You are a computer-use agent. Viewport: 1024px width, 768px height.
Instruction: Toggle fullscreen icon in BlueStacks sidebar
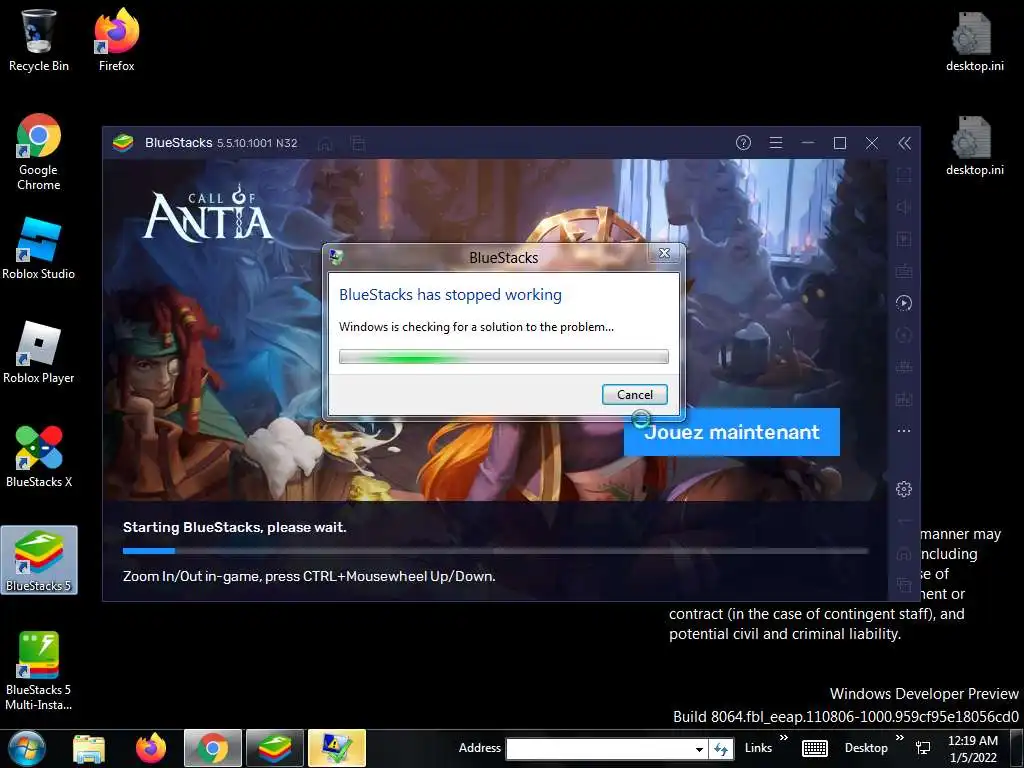click(904, 175)
